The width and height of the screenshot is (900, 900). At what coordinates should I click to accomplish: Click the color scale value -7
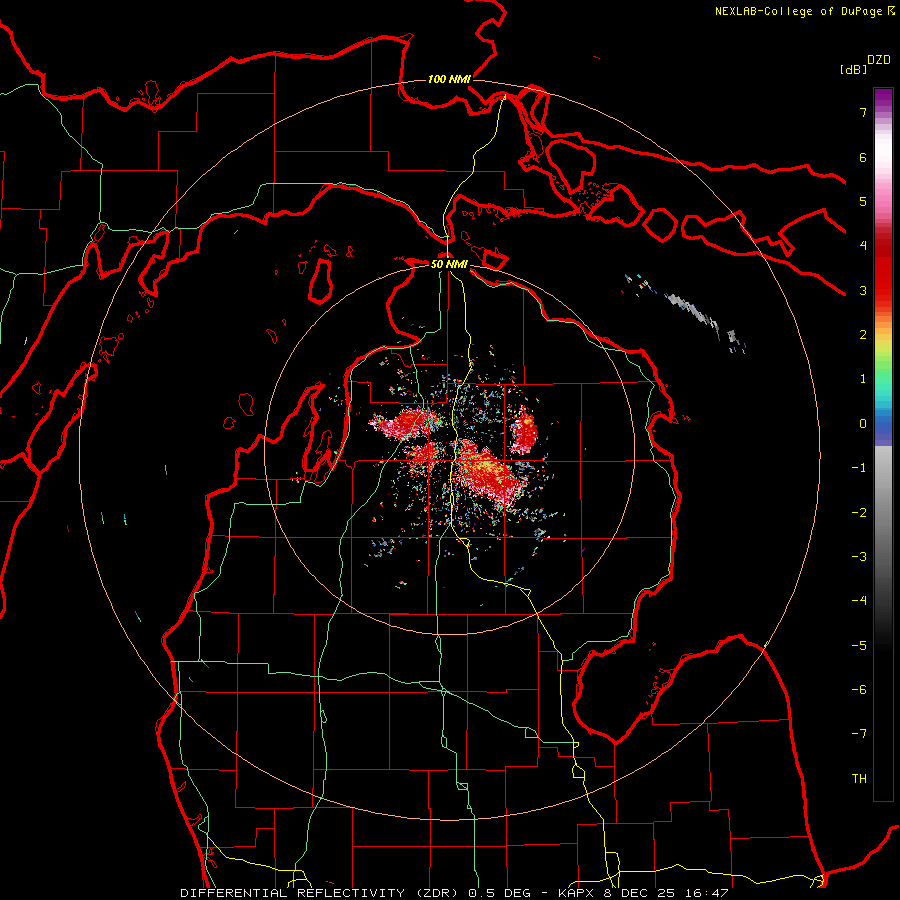(859, 734)
